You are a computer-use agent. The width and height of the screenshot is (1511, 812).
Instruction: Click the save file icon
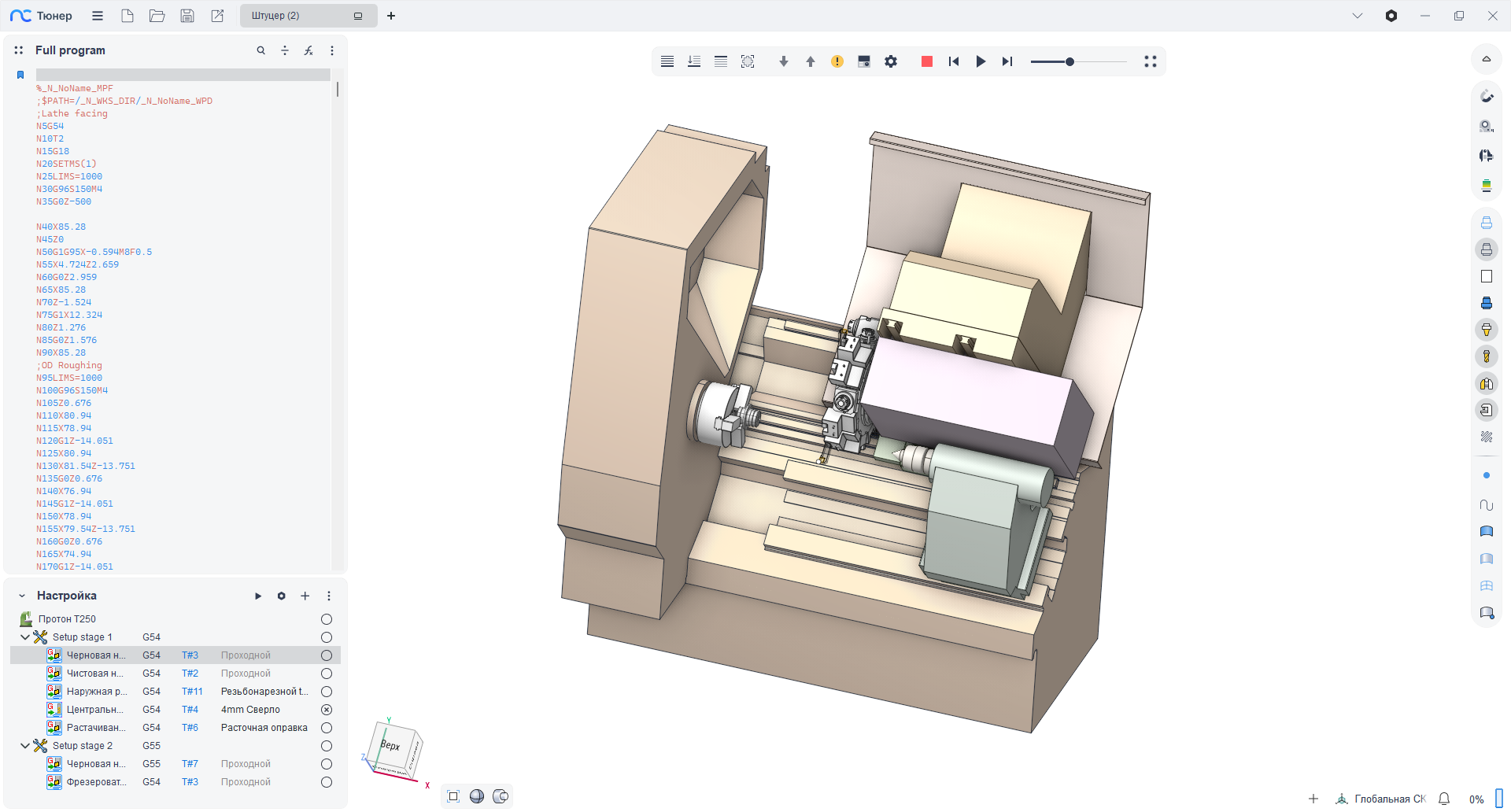point(187,16)
